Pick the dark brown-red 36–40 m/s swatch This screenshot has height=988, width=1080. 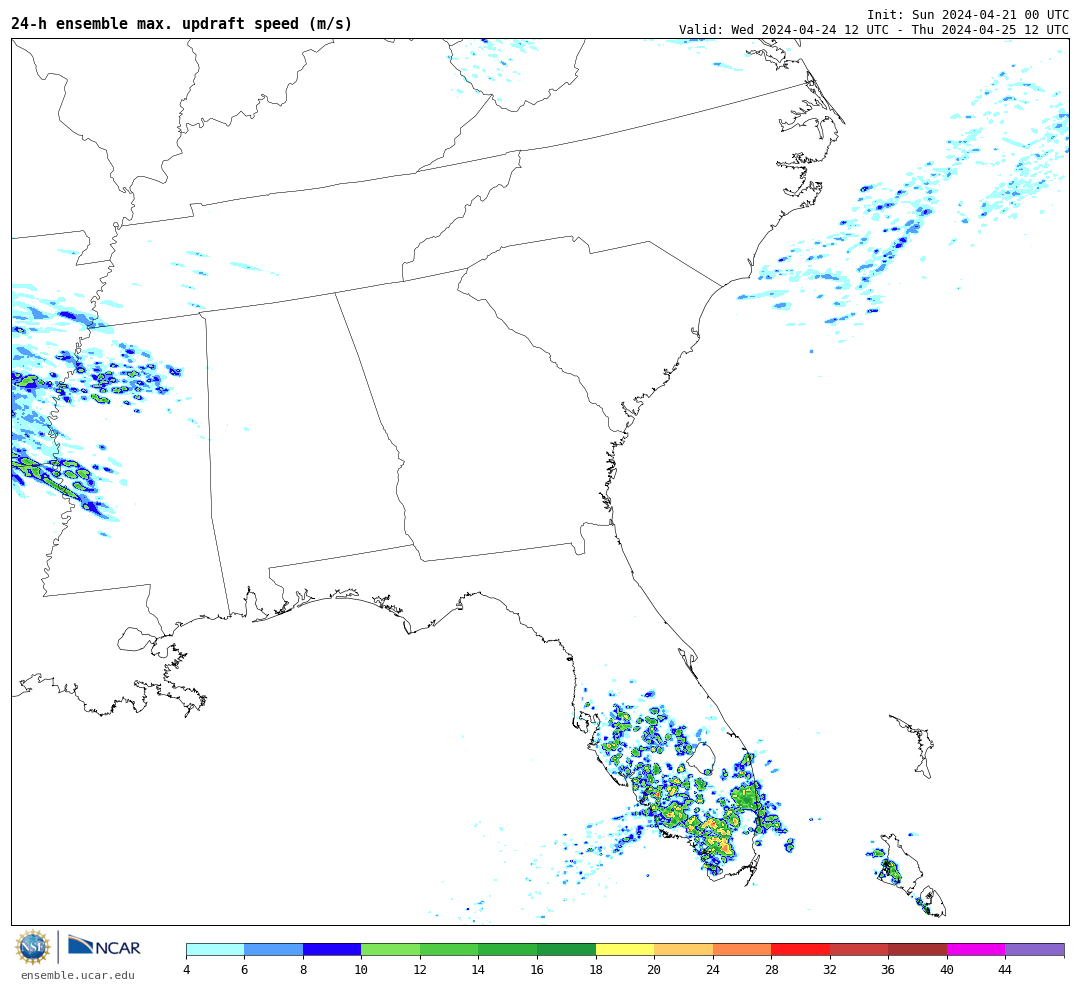tap(917, 949)
